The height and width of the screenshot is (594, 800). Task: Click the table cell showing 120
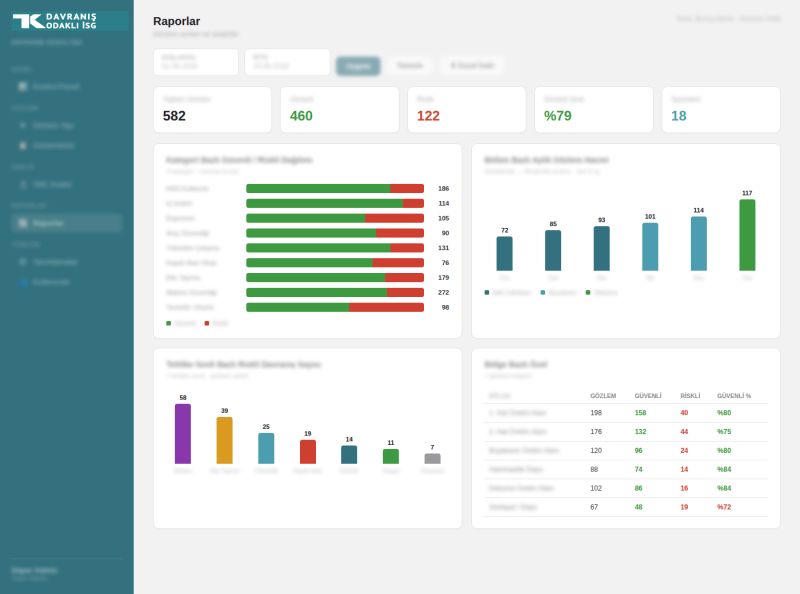pos(596,451)
